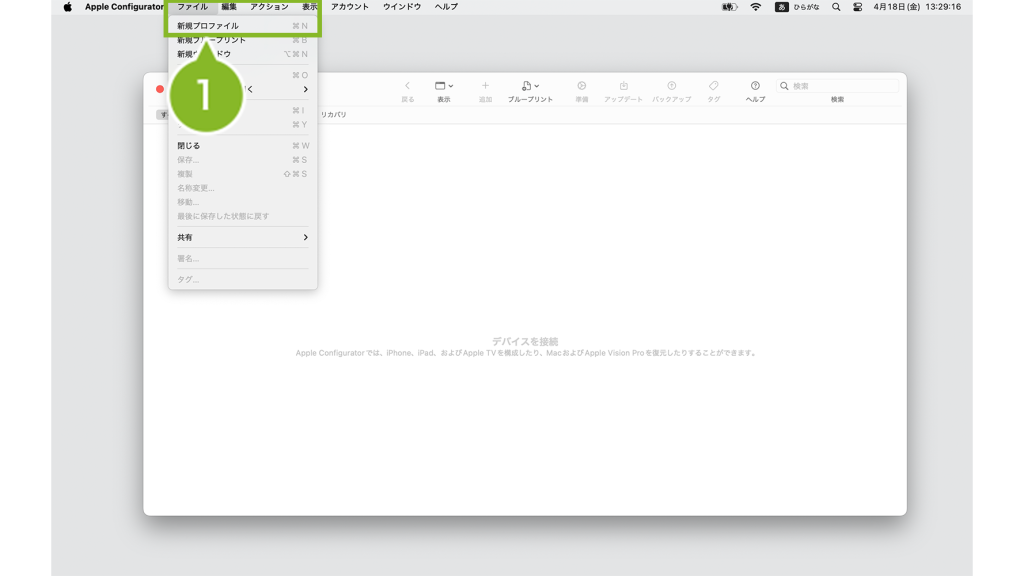Choose 閉じる in the open File menu

[x=242, y=146]
